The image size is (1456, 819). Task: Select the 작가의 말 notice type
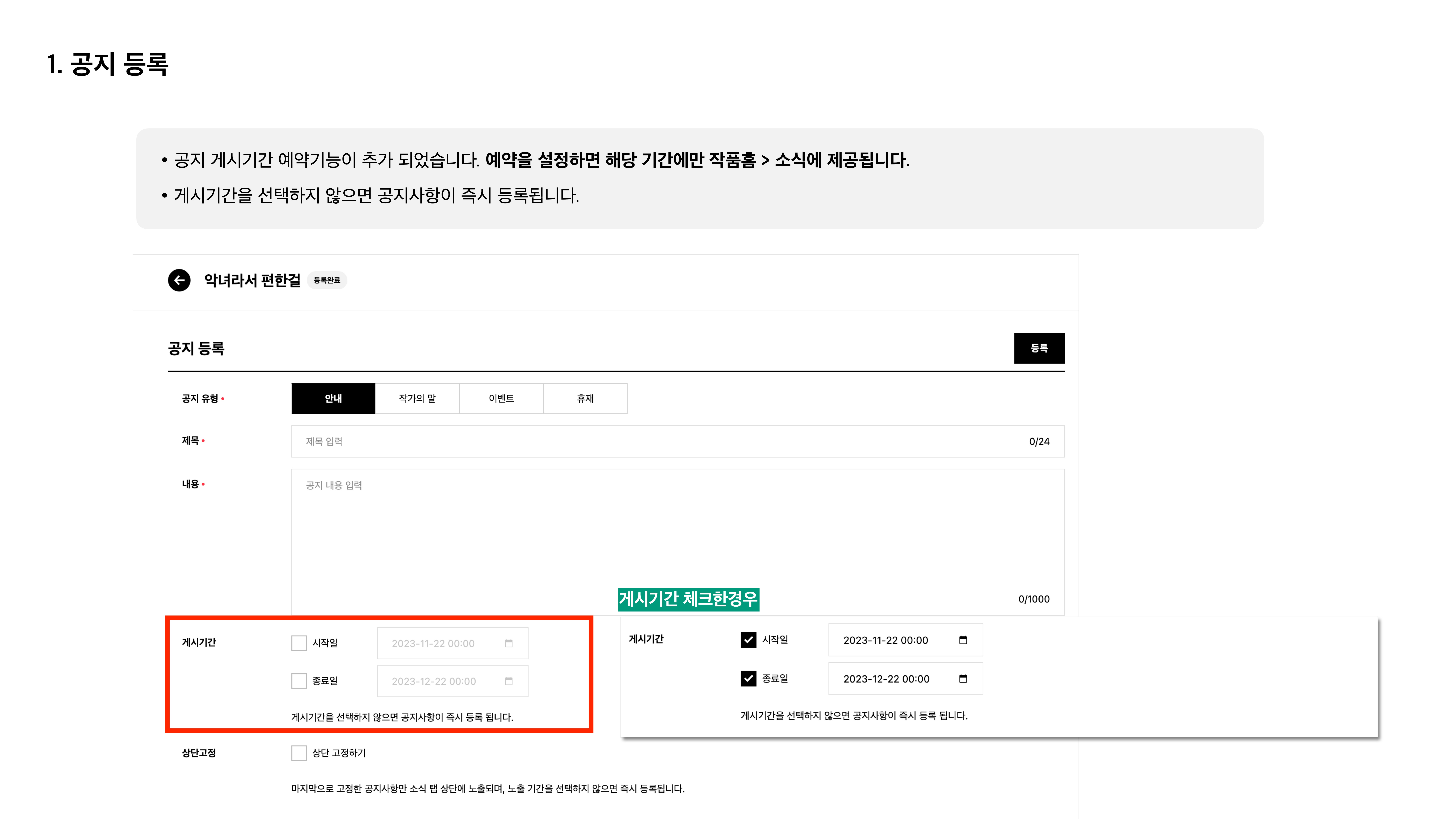417,398
